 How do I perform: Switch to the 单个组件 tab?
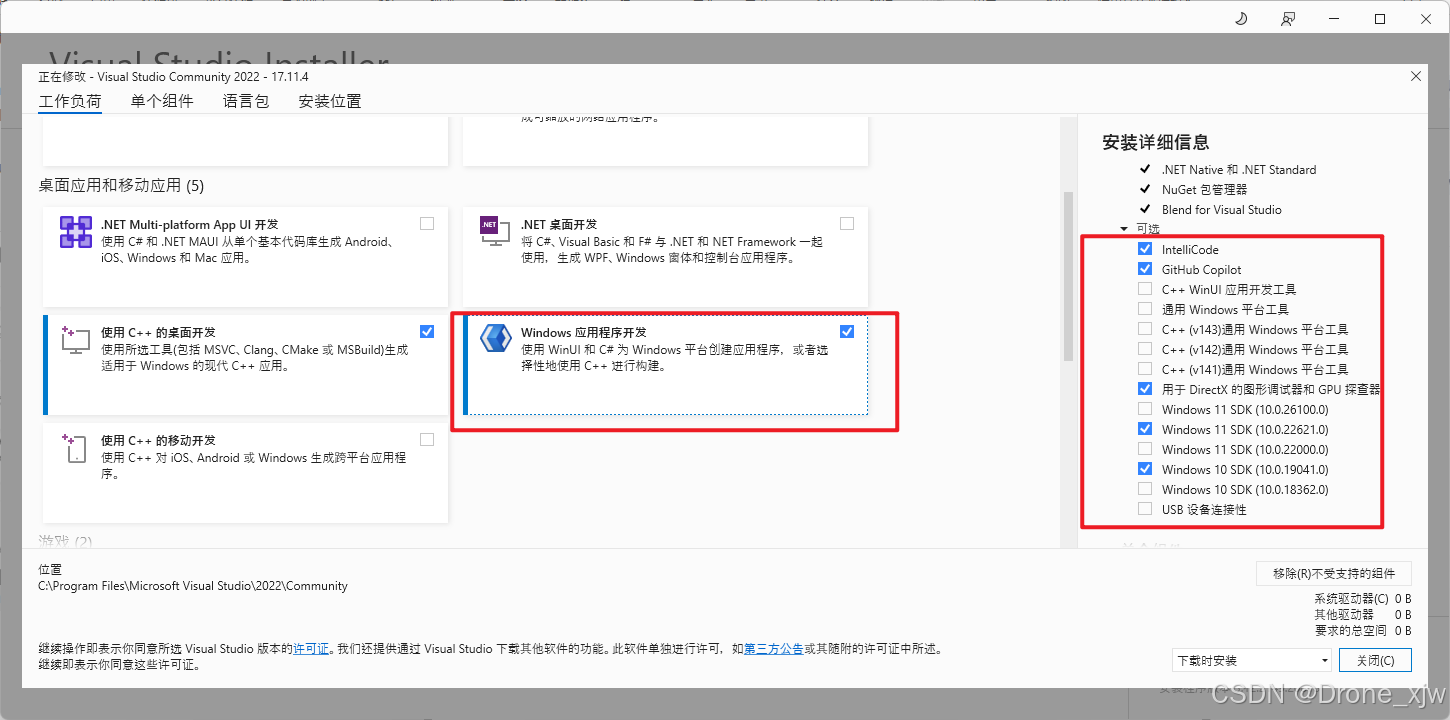coord(162,101)
